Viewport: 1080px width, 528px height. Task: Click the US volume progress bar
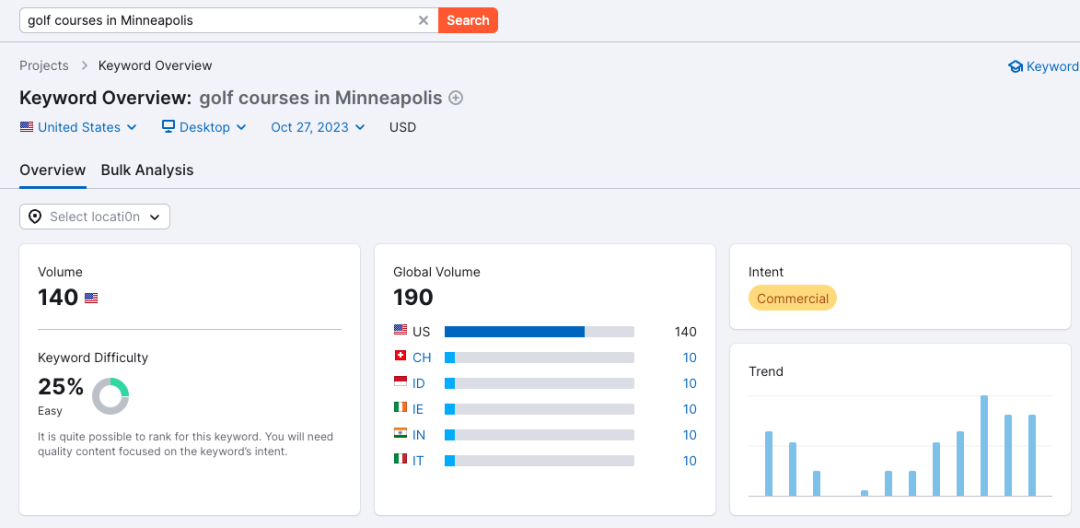click(x=539, y=332)
